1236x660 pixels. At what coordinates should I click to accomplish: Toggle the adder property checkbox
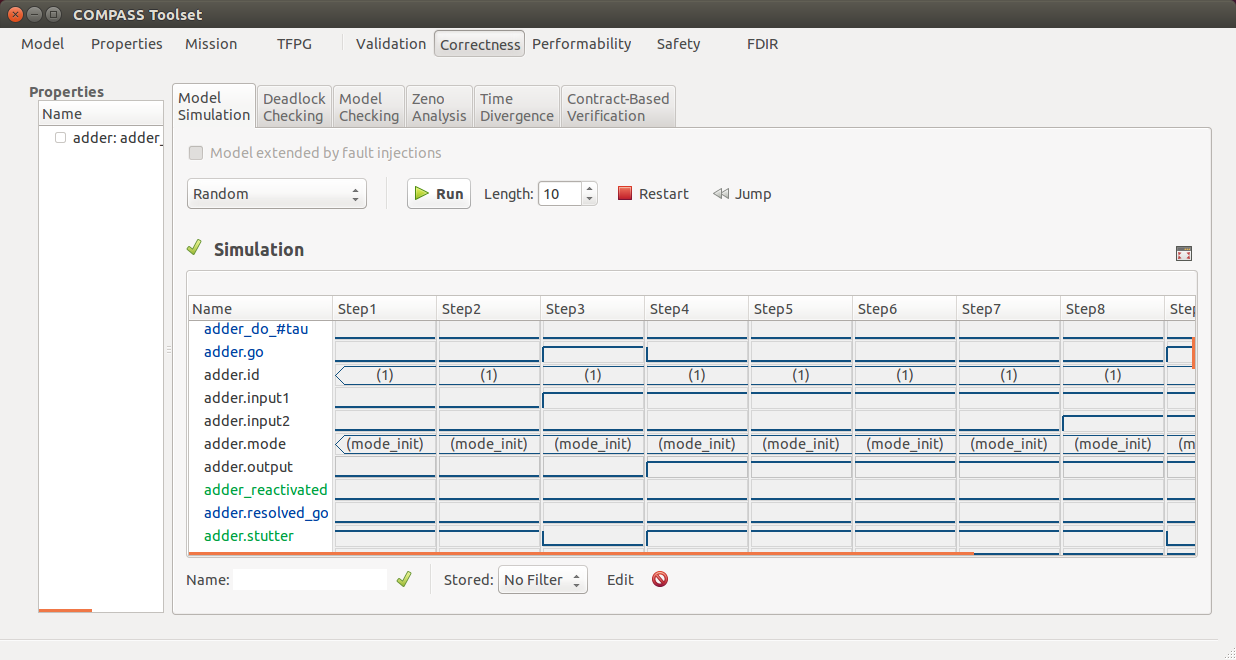61,137
